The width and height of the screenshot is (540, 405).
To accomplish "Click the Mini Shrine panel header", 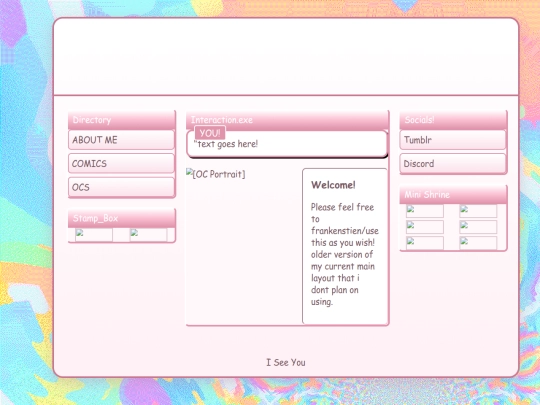I will coord(453,195).
